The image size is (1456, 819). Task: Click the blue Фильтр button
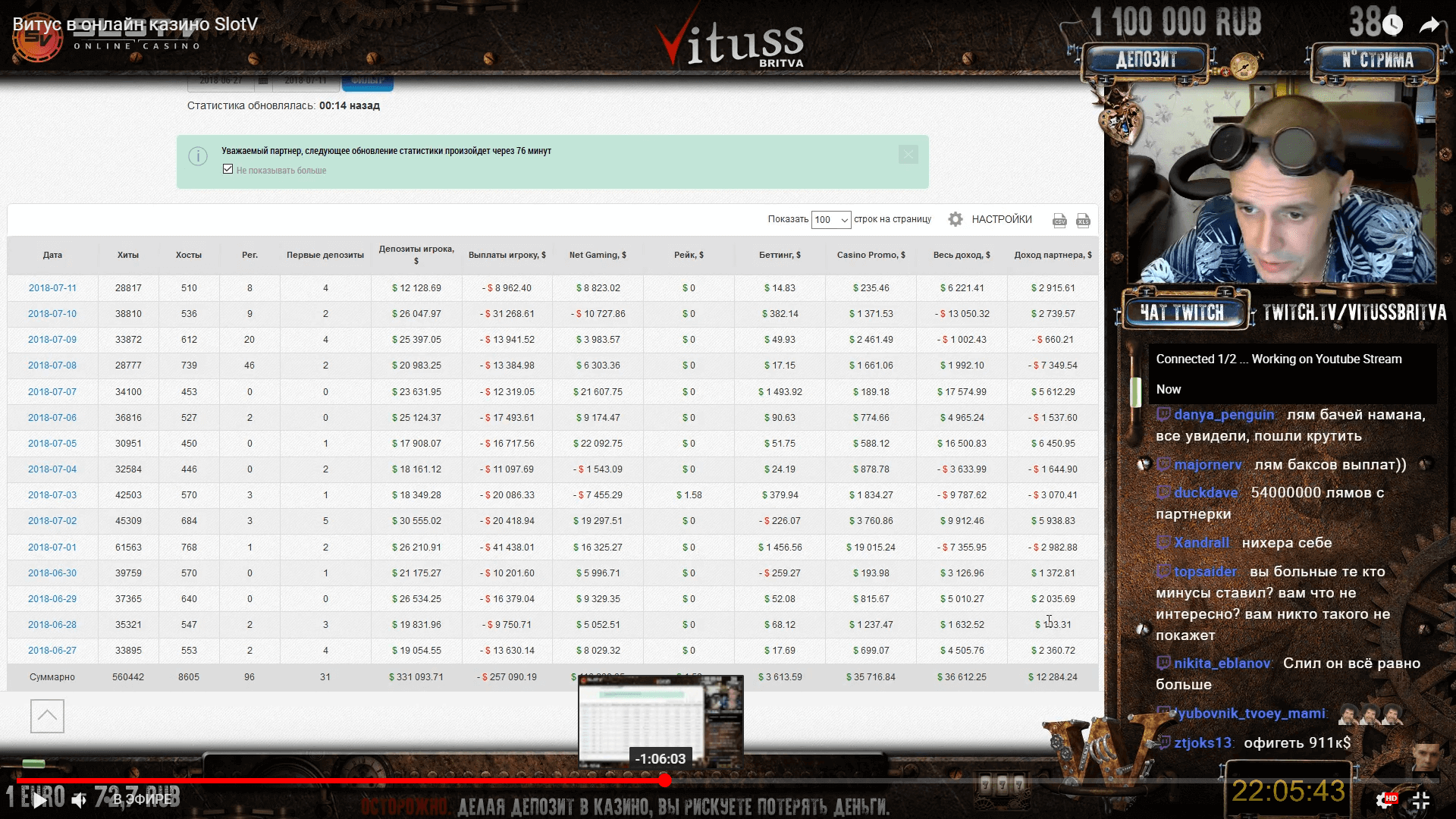pyautogui.click(x=368, y=81)
